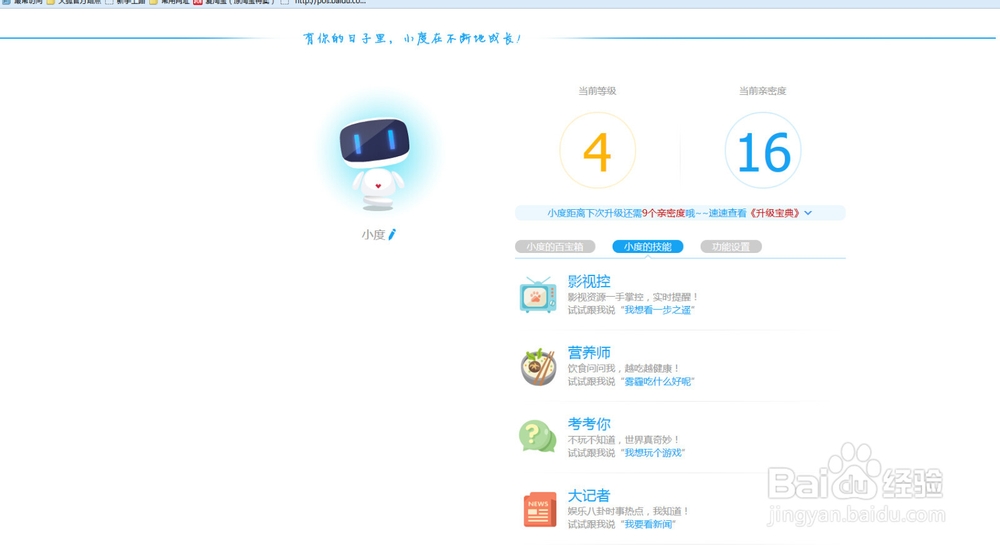
Task: Open the 考考你 skill title
Action: [589, 424]
